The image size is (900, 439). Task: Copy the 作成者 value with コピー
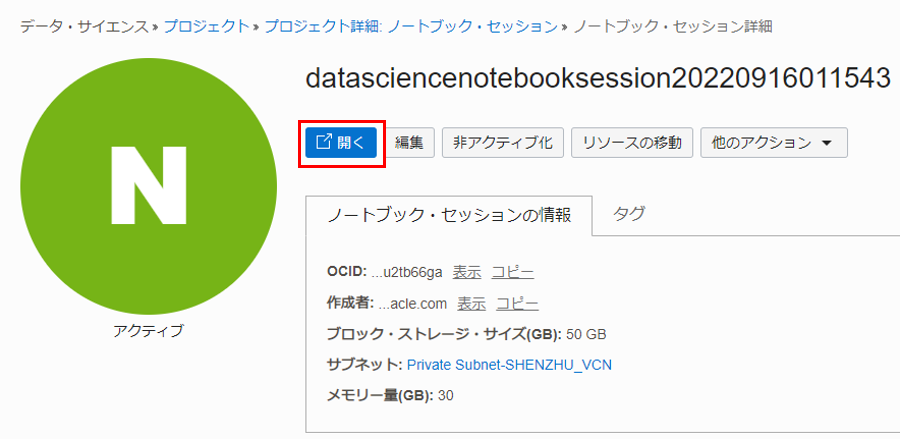click(517, 304)
